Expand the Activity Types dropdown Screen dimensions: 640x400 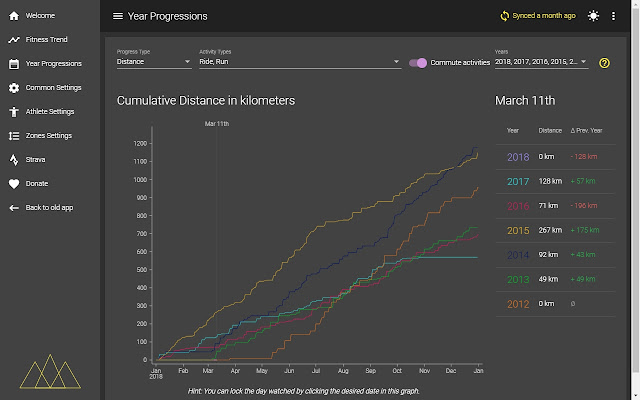[299, 62]
